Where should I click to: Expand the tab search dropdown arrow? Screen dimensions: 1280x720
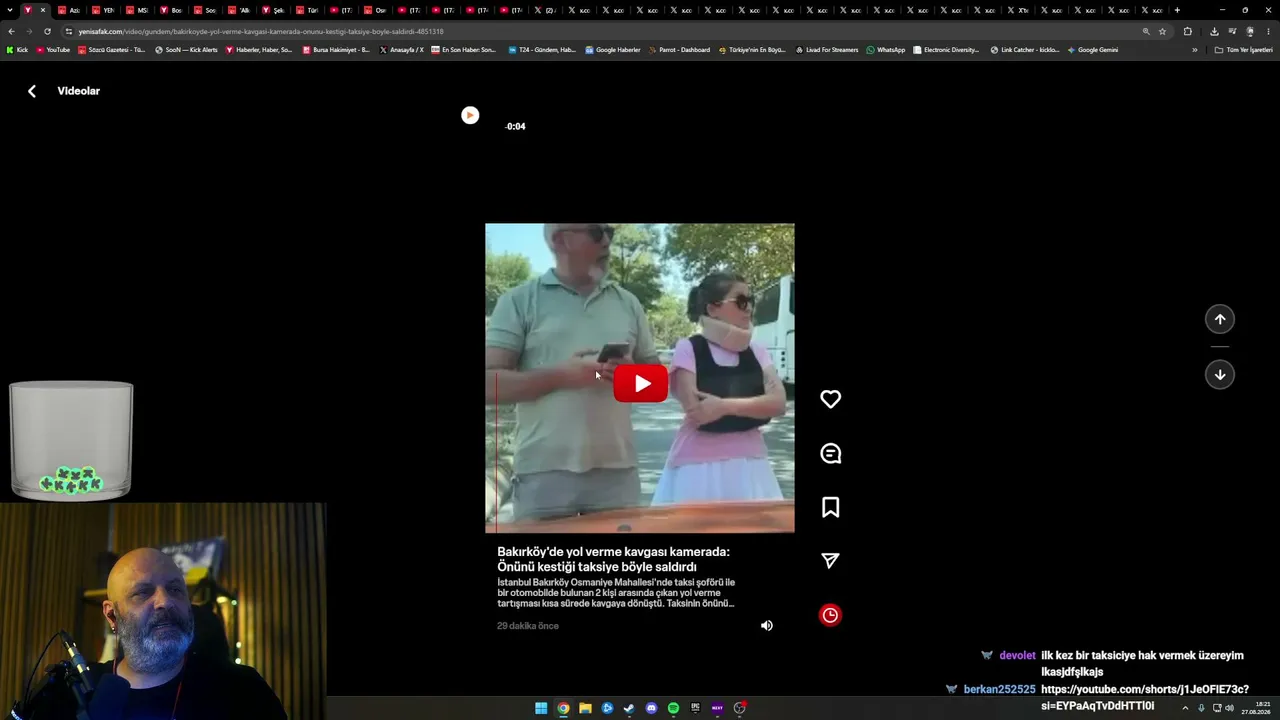(x=10, y=10)
